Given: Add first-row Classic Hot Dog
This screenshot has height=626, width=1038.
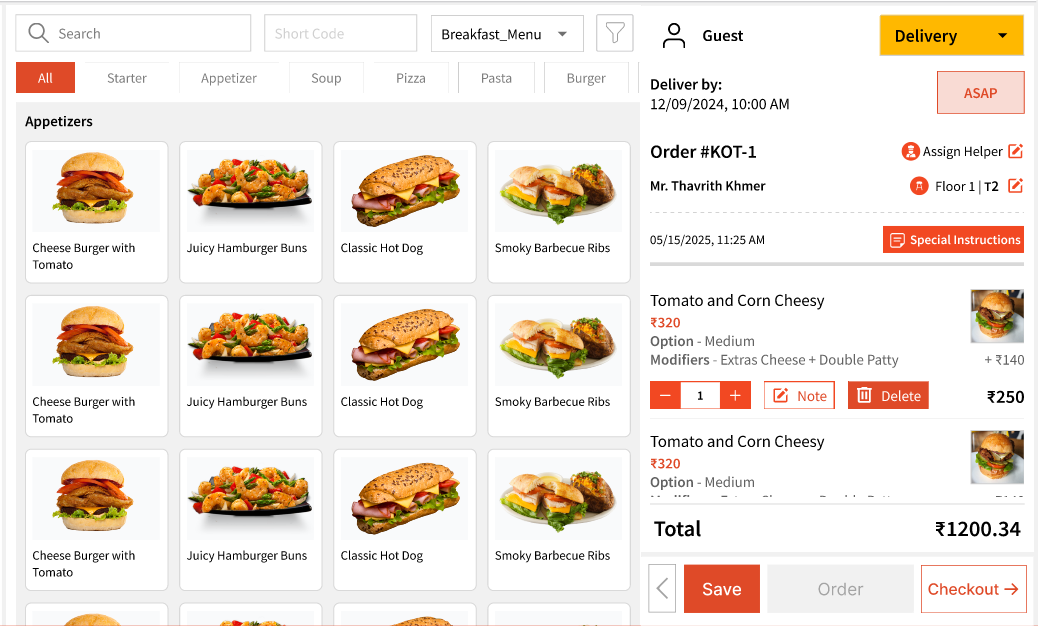Looking at the screenshot, I should click(x=404, y=212).
